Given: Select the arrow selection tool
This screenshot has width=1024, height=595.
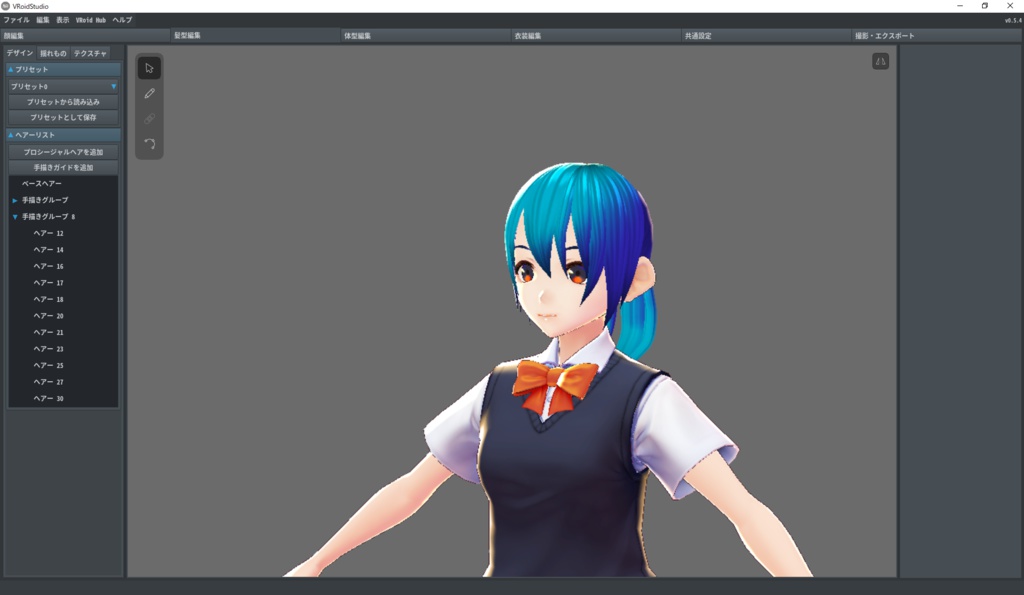Looking at the screenshot, I should tap(150, 68).
